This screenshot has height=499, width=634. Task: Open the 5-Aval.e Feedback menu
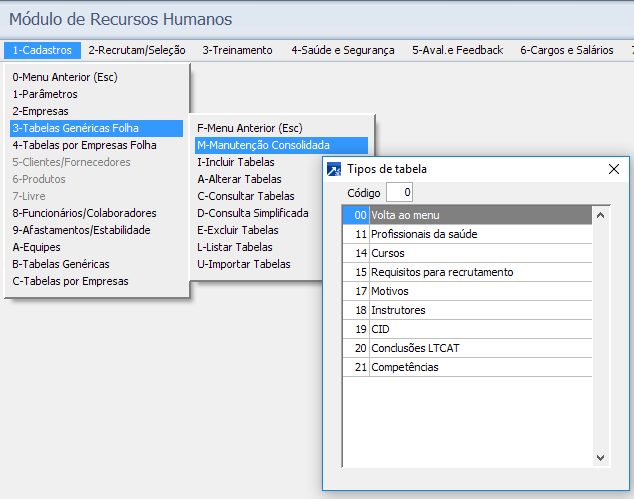(457, 50)
